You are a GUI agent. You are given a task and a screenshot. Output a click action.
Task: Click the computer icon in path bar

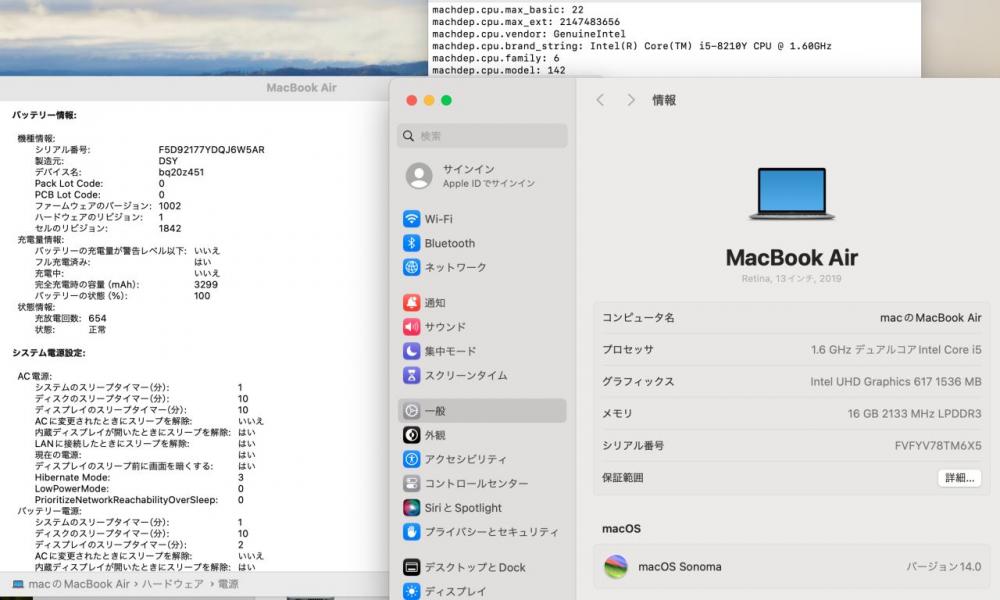point(18,584)
